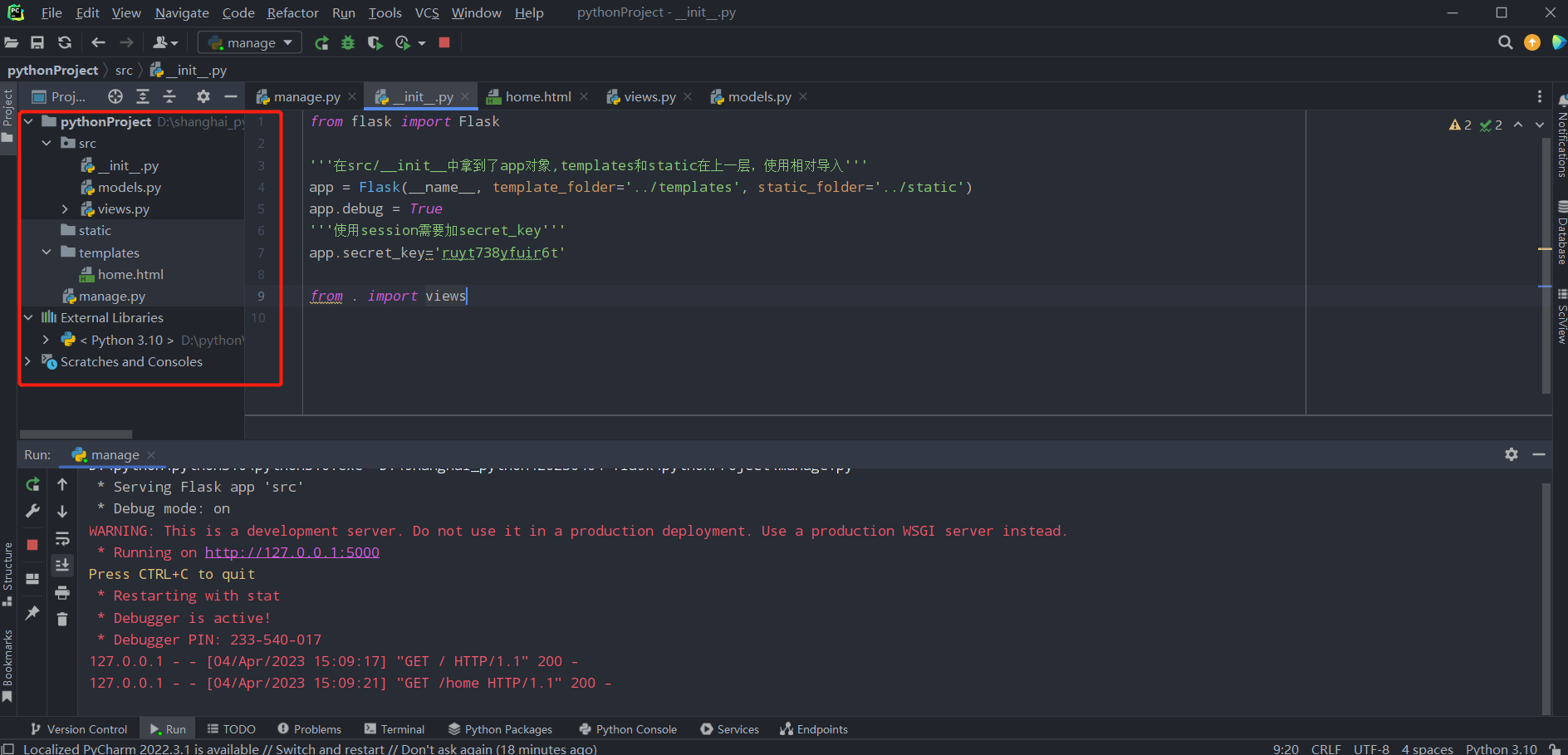The image size is (1568, 755).
Task: Toggle the Bookmarks tool window
Action: click(x=7, y=665)
